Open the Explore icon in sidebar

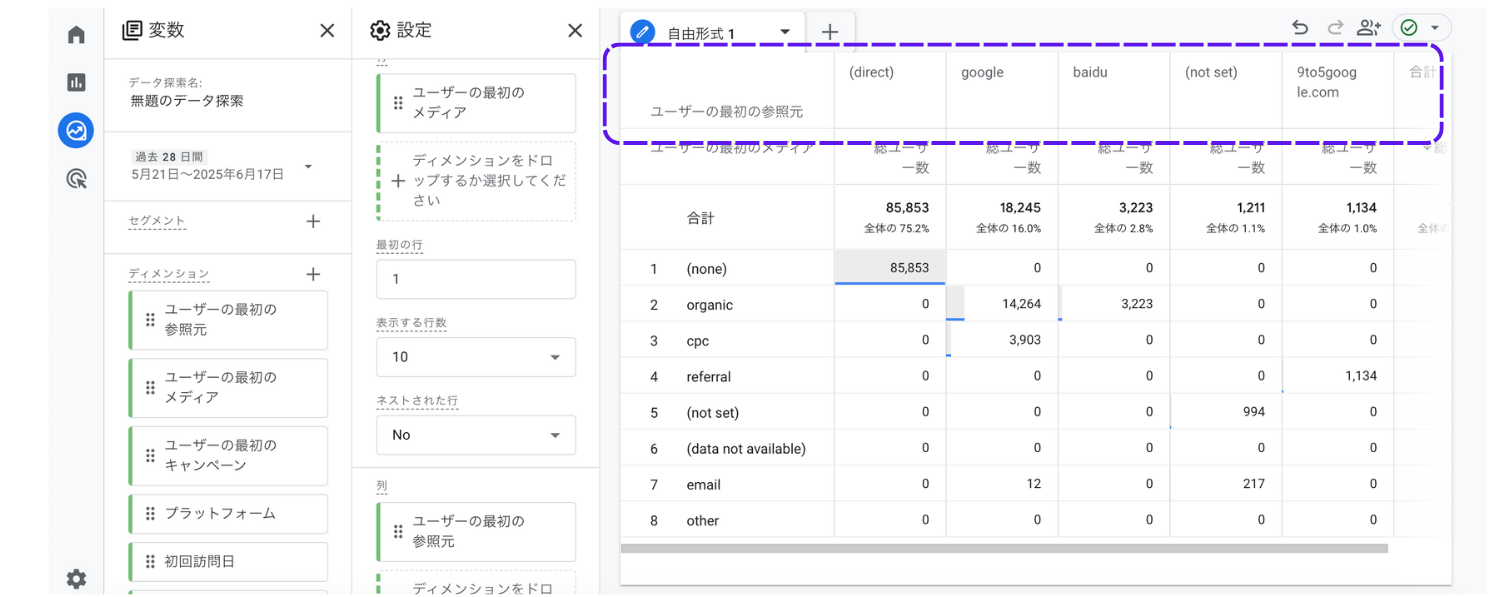[76, 130]
